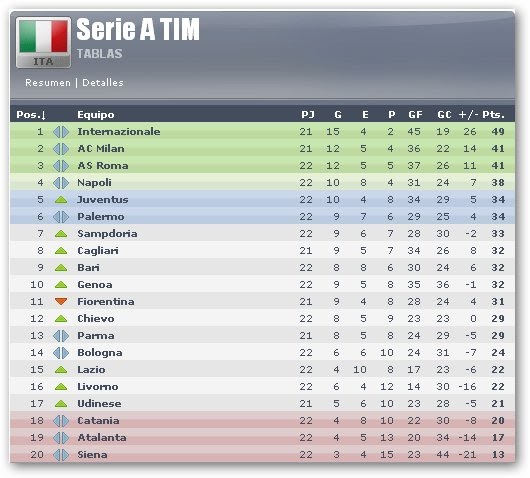Viewport: 530px width, 478px height.
Task: Click the Italy flag ITA icon
Action: tap(43, 42)
